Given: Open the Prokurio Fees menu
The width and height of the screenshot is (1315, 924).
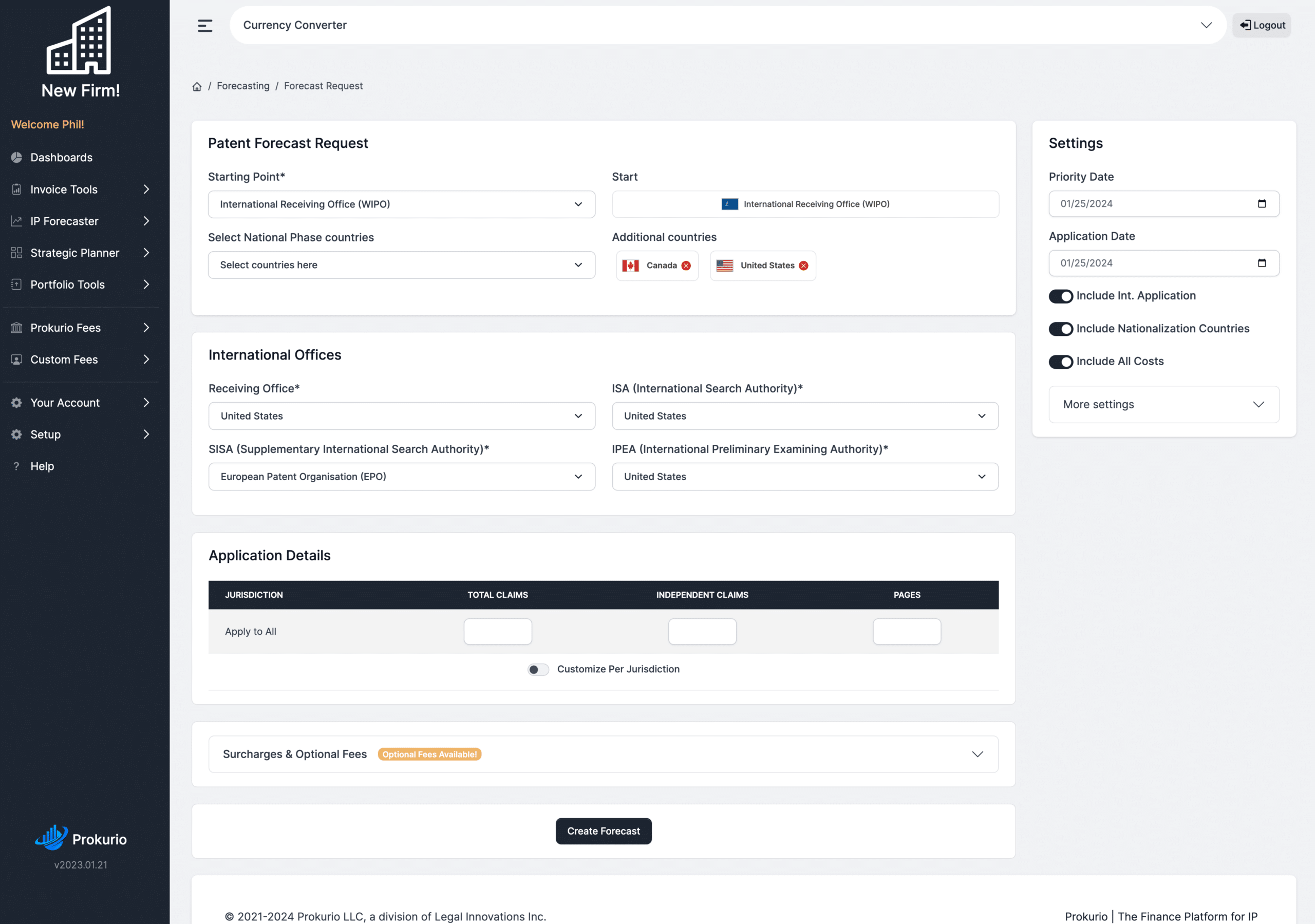Looking at the screenshot, I should (x=80, y=328).
